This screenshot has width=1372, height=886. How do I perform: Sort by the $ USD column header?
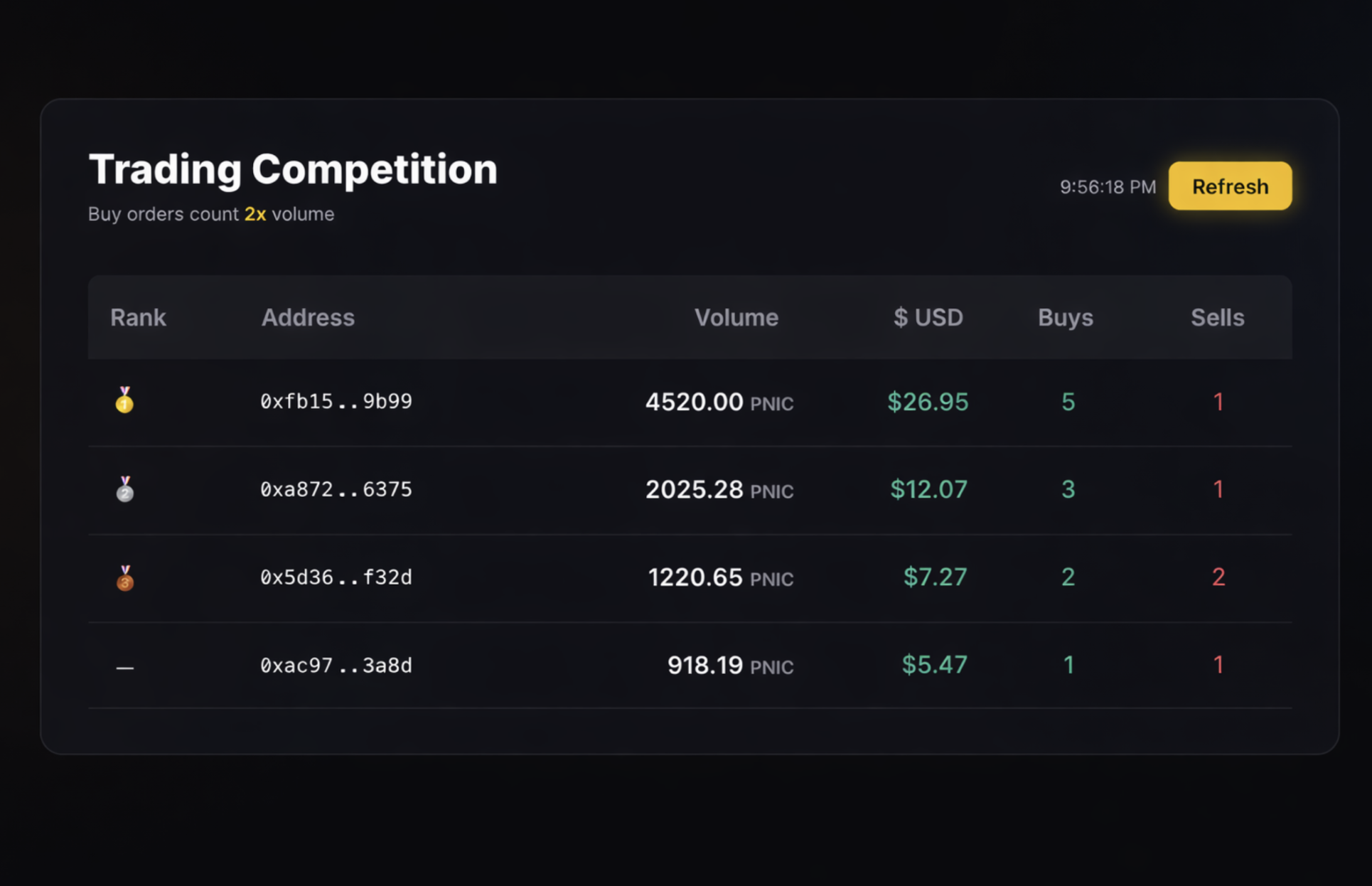pyautogui.click(x=928, y=317)
